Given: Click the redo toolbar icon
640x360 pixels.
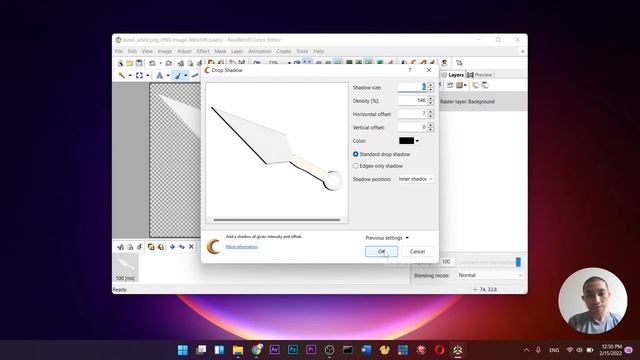Looking at the screenshot, I should [x=169, y=63].
